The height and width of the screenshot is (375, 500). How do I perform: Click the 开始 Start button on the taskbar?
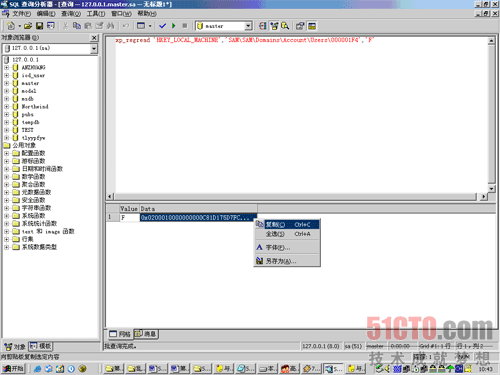14,368
